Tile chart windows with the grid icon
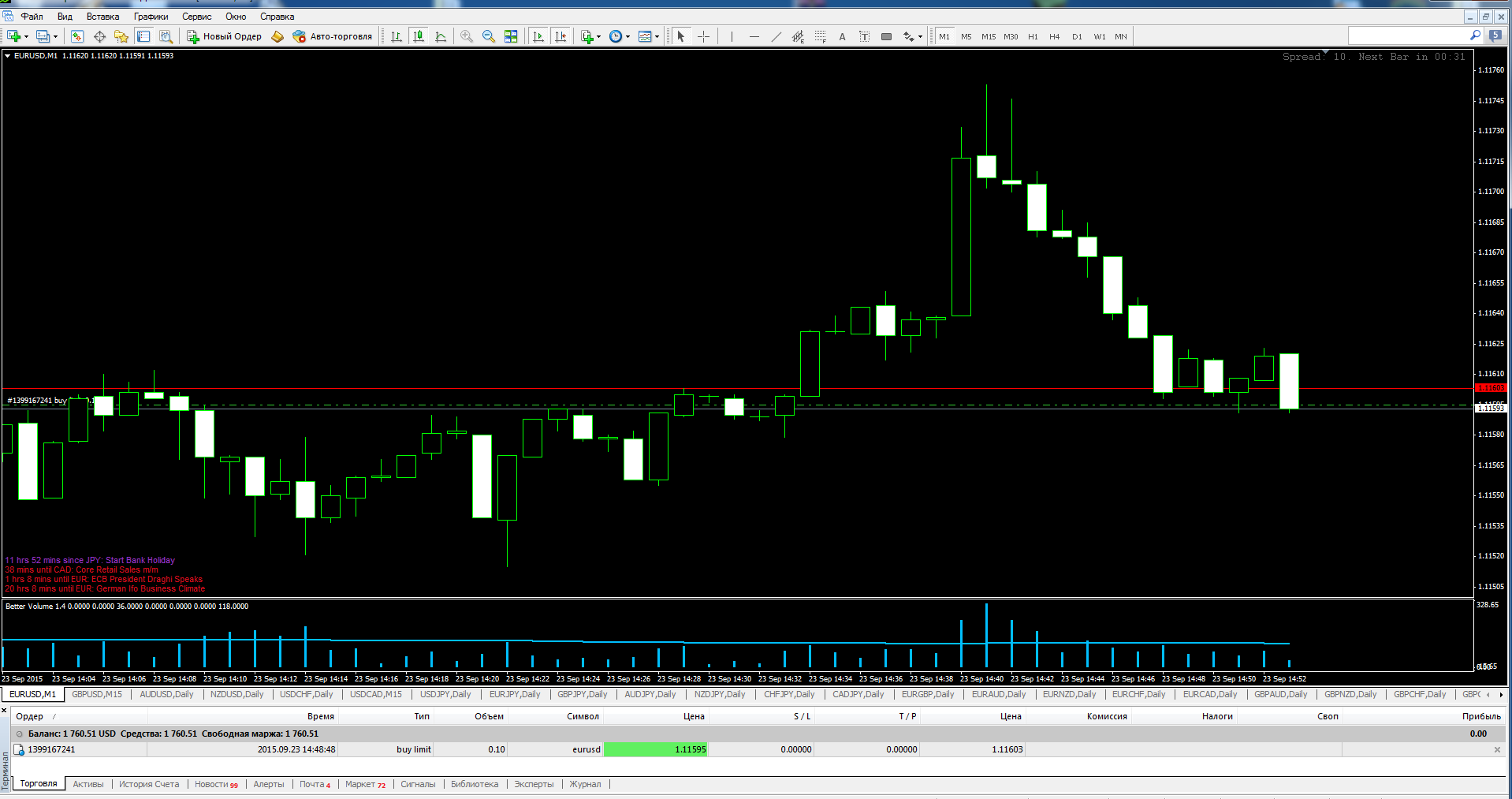 [x=511, y=36]
